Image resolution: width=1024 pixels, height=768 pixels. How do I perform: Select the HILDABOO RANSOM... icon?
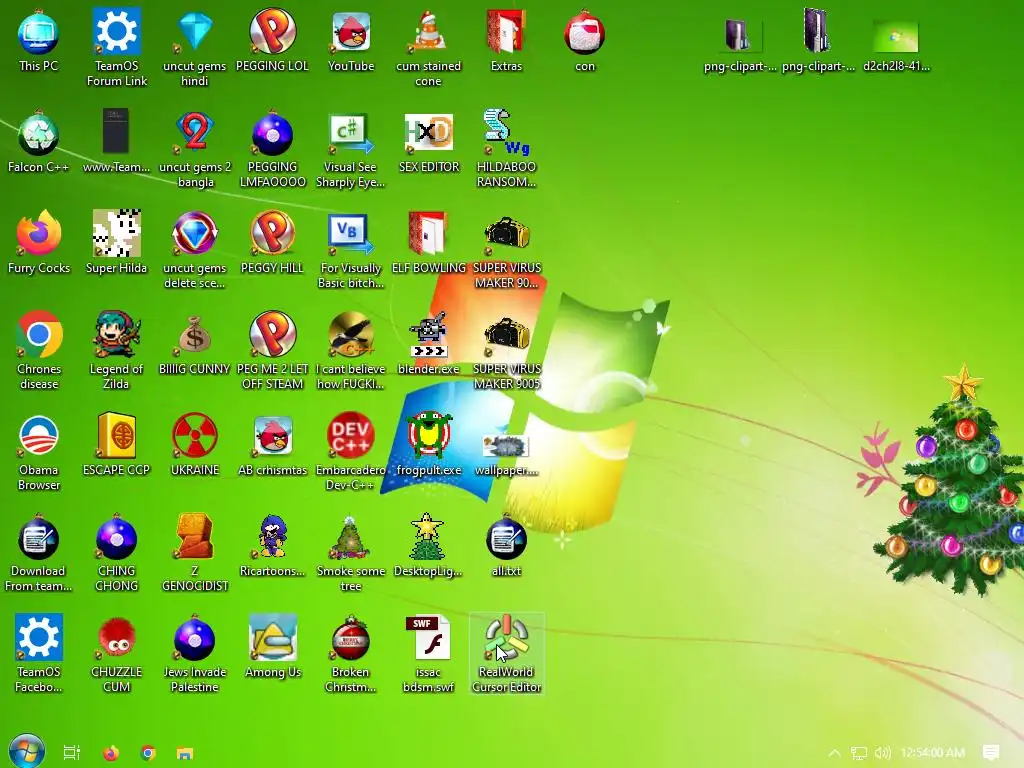click(x=506, y=134)
